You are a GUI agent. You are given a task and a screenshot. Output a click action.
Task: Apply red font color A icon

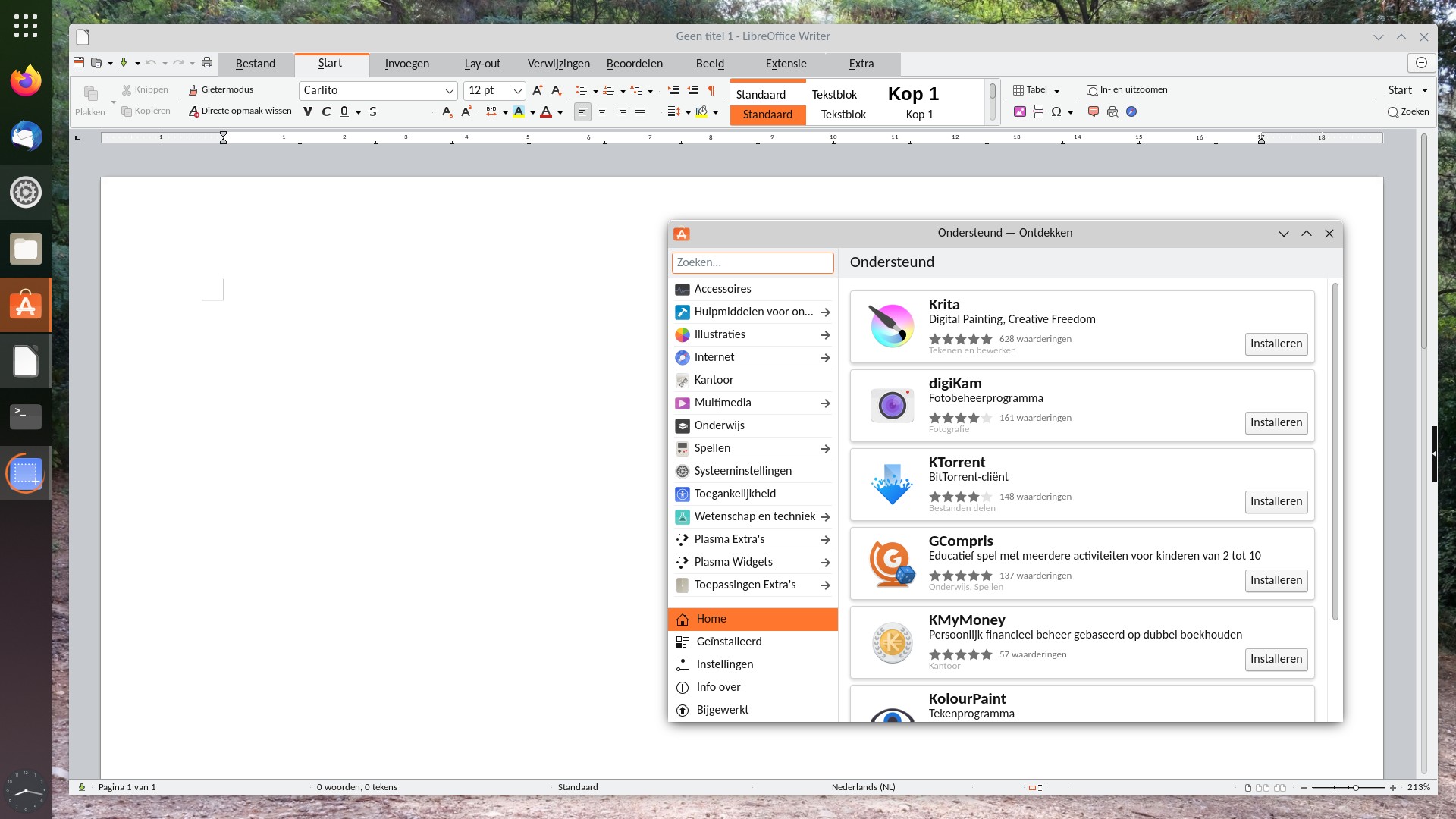(546, 112)
